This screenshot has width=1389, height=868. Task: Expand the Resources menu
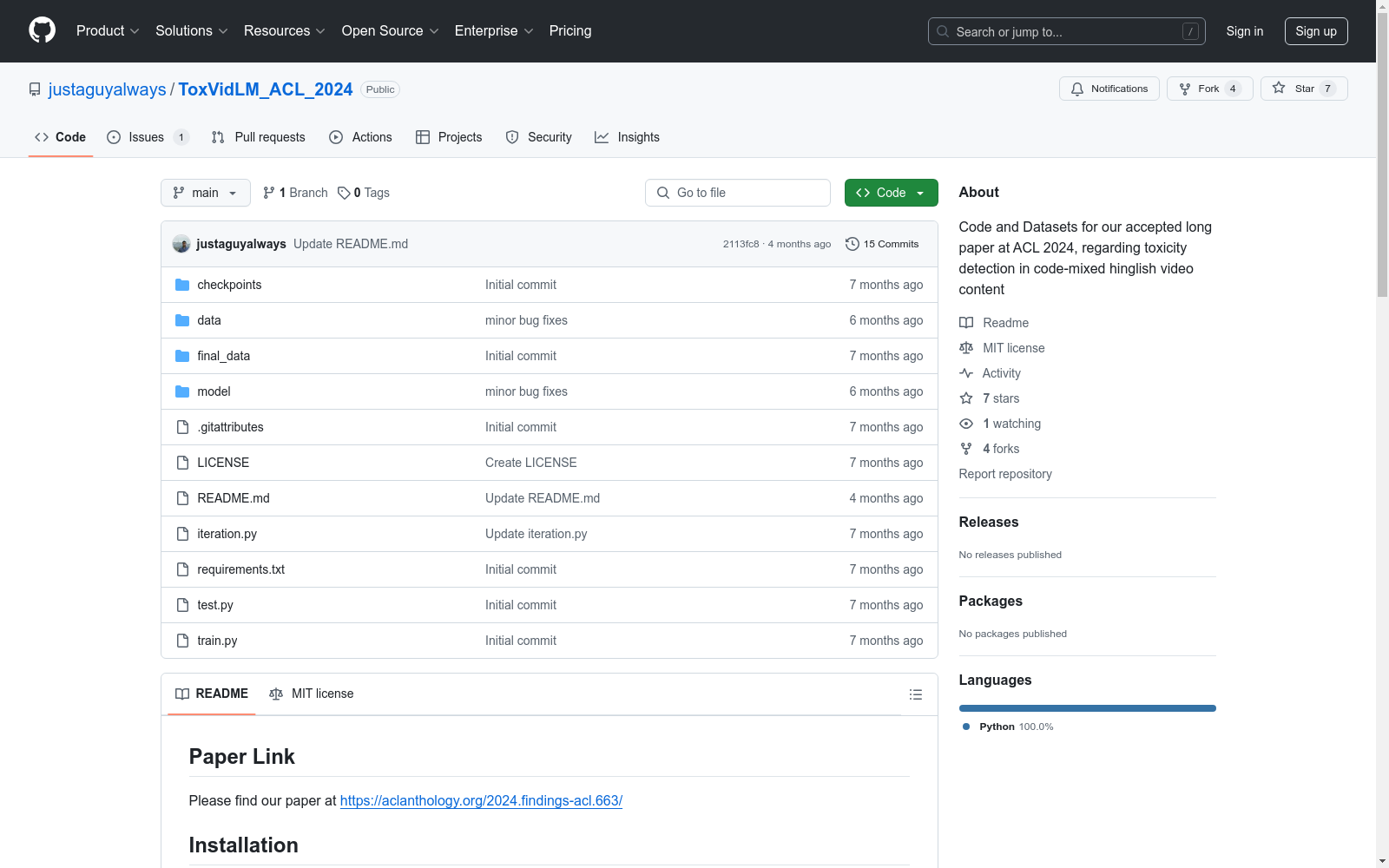coord(285,30)
